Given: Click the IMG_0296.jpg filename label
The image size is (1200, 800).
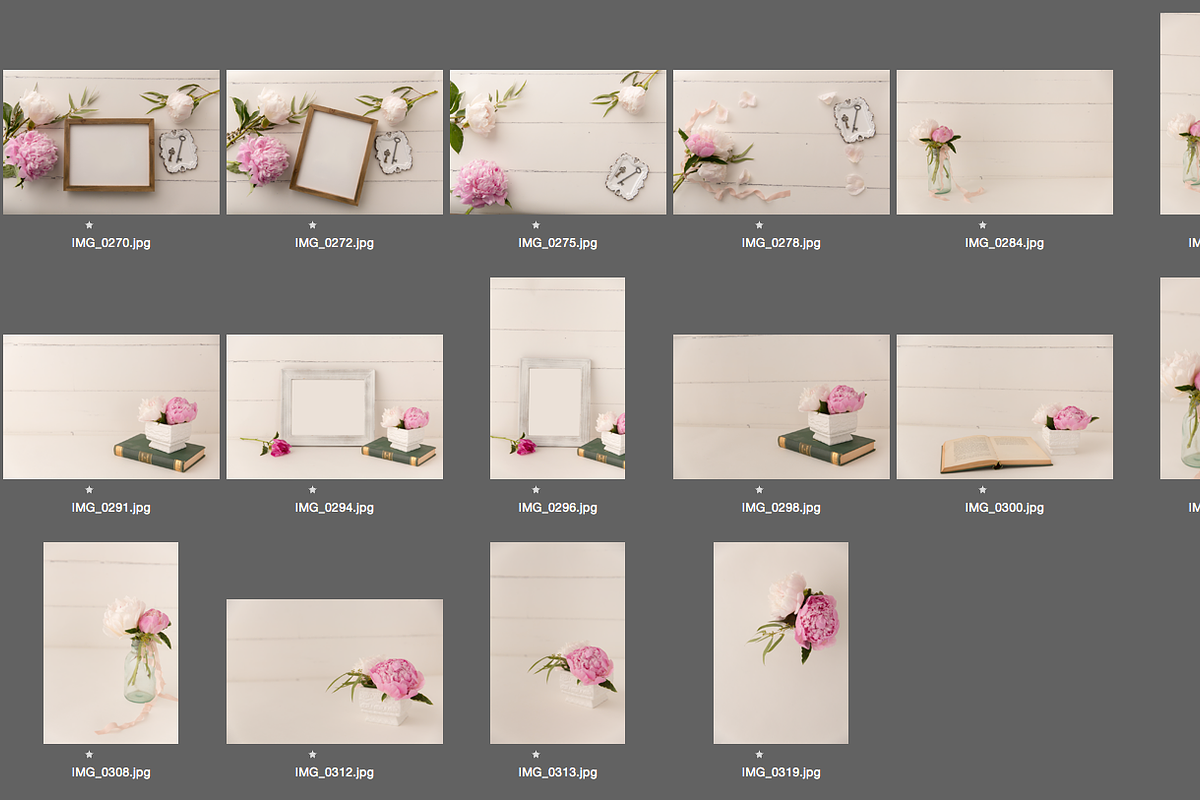Looking at the screenshot, I should pyautogui.click(x=558, y=508).
